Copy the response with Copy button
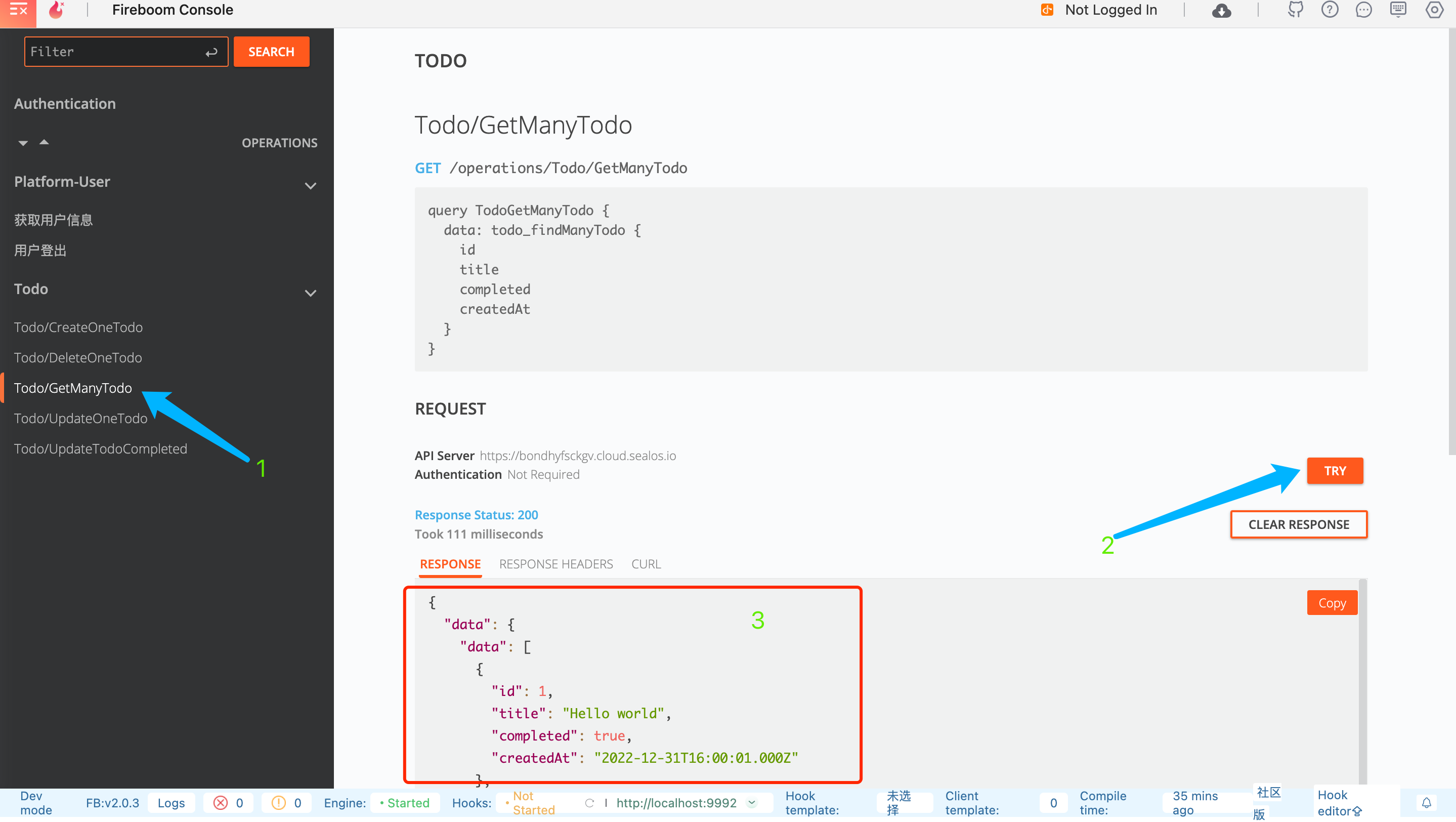 pyautogui.click(x=1331, y=603)
